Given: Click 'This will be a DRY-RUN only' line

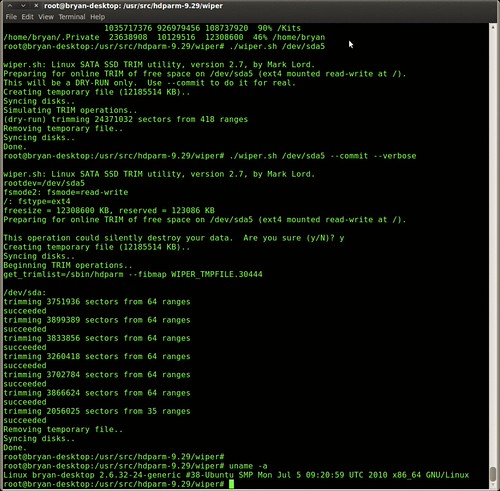Looking at the screenshot, I should tap(149, 83).
